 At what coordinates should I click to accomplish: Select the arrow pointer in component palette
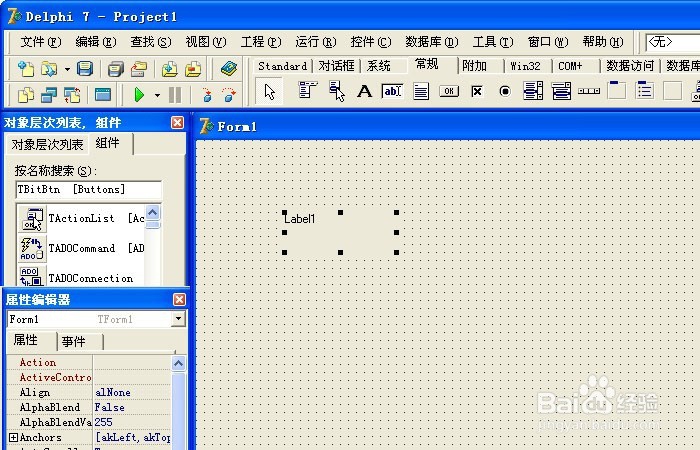click(270, 92)
